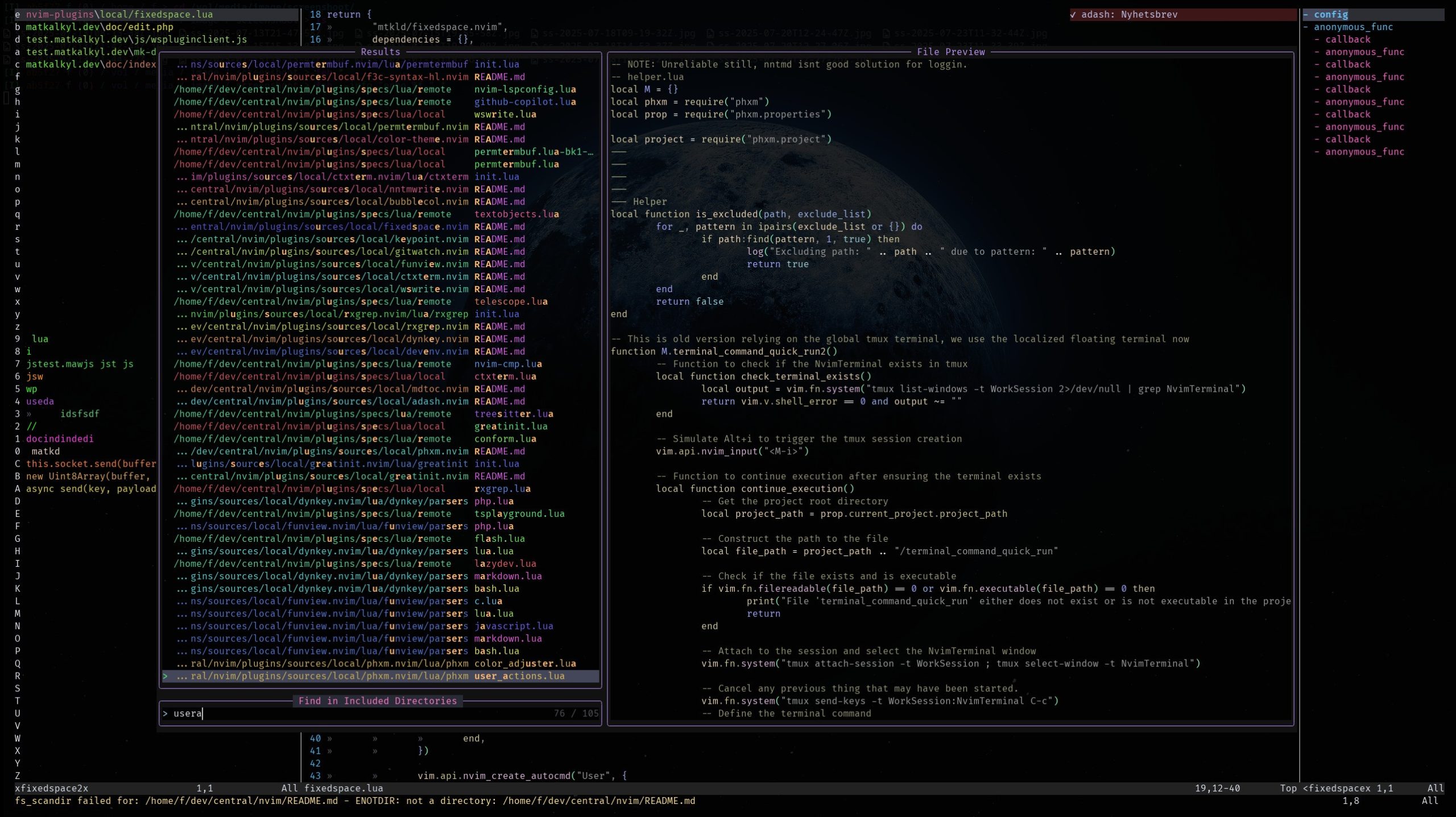Image resolution: width=1456 pixels, height=817 pixels.
Task: Open the flash.lua result
Action: tap(380, 539)
